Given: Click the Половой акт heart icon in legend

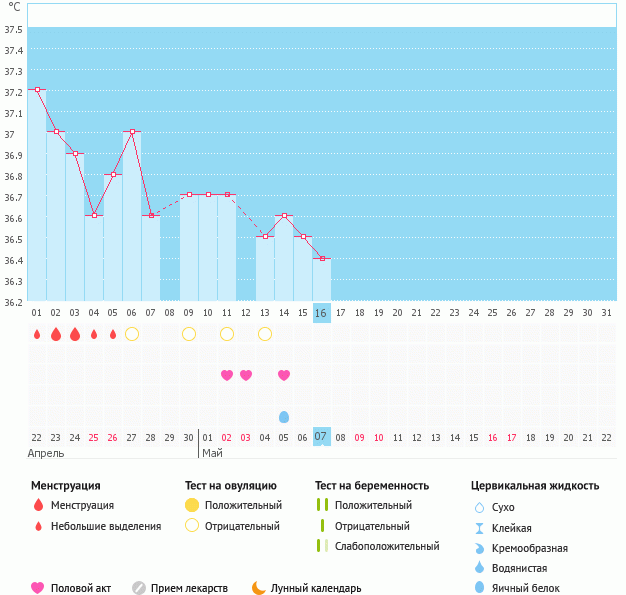Looking at the screenshot, I should [x=38, y=588].
